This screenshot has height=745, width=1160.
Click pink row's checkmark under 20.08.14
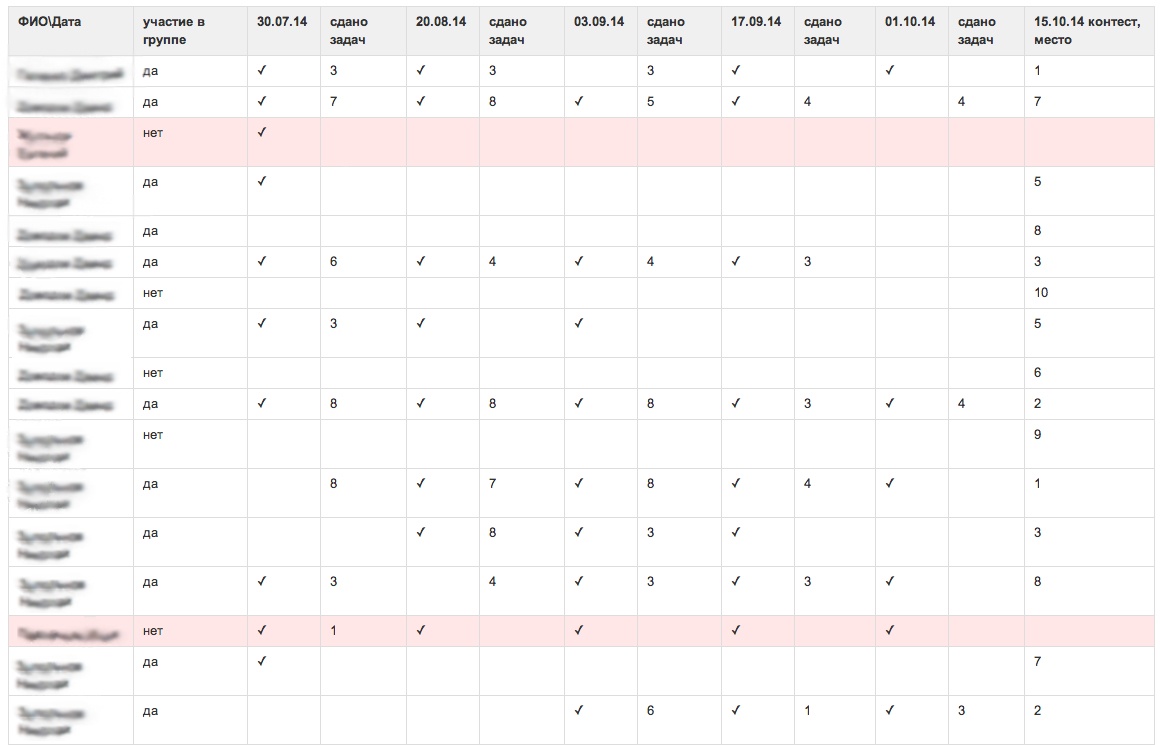pyautogui.click(x=421, y=631)
